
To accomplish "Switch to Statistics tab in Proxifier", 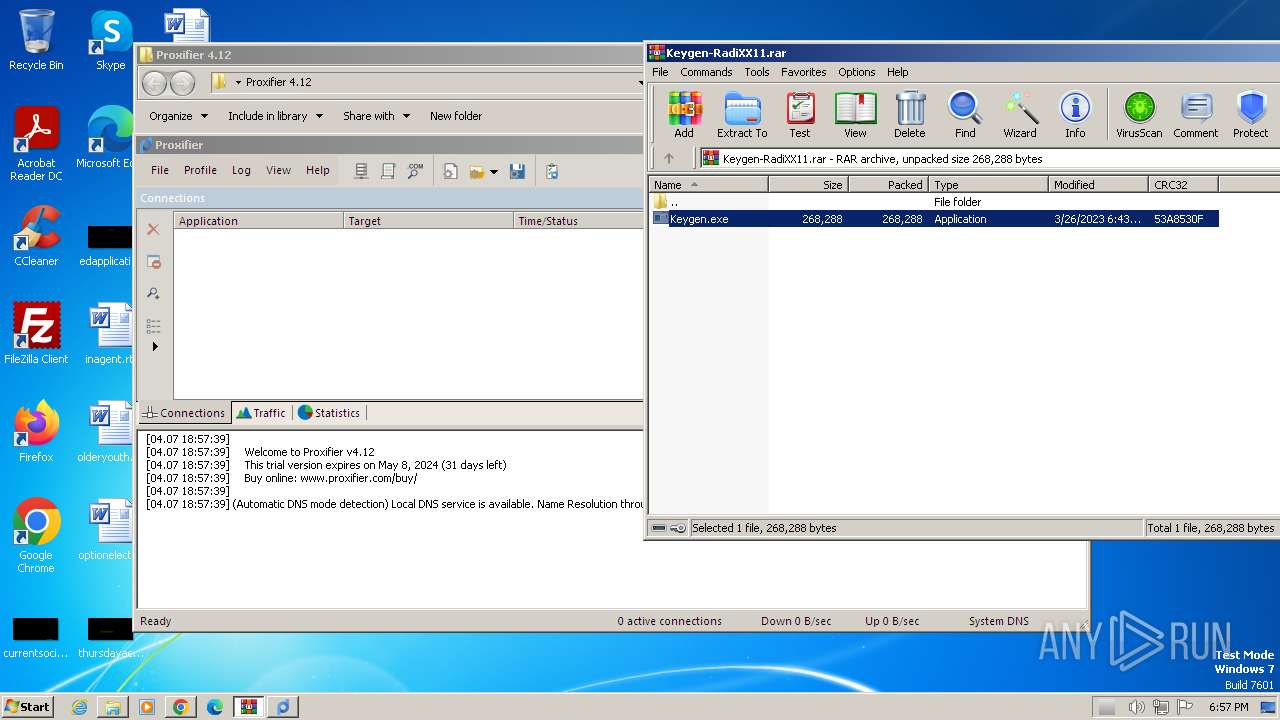I will coord(329,413).
